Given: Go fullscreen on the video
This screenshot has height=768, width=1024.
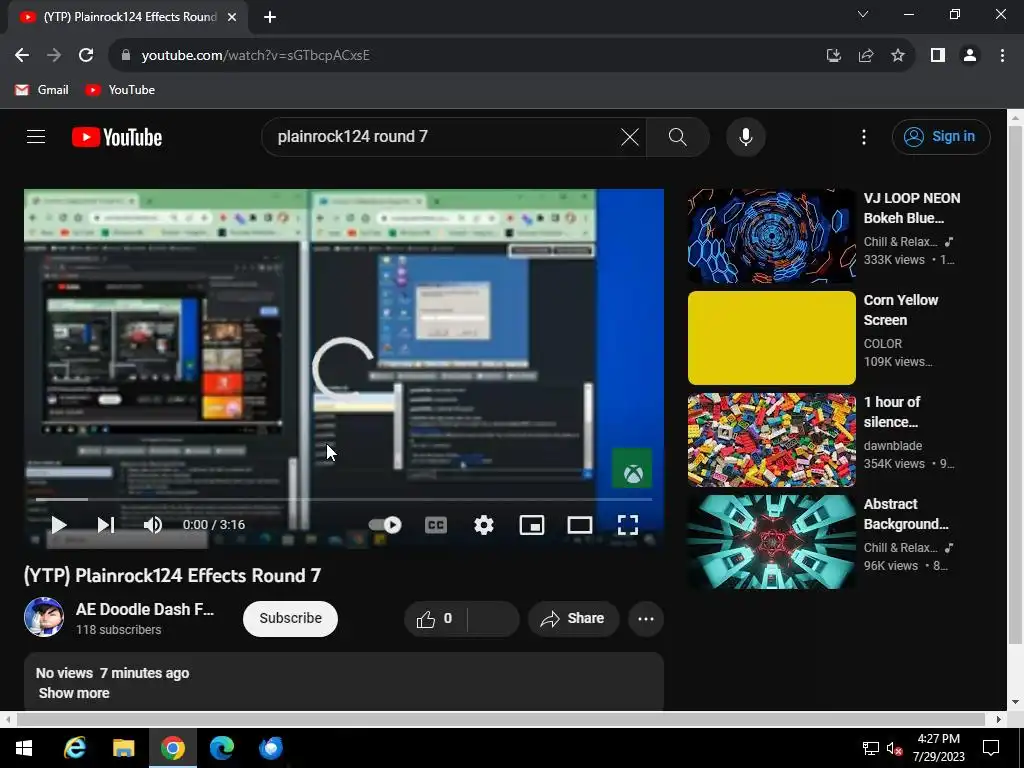Looking at the screenshot, I should point(628,524).
